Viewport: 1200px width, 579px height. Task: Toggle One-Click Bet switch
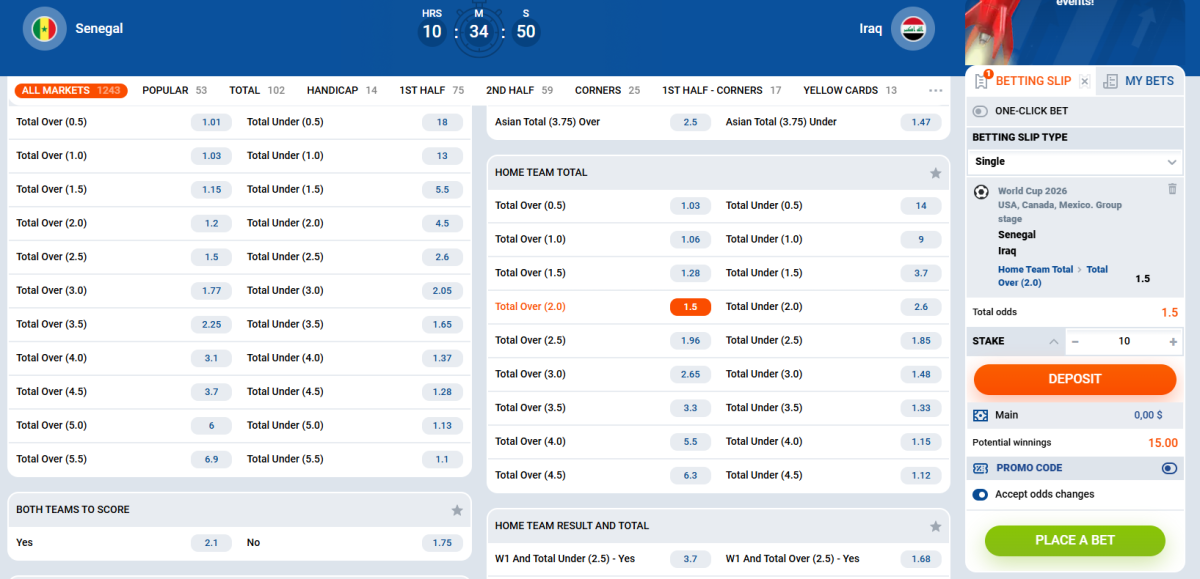click(x=980, y=111)
